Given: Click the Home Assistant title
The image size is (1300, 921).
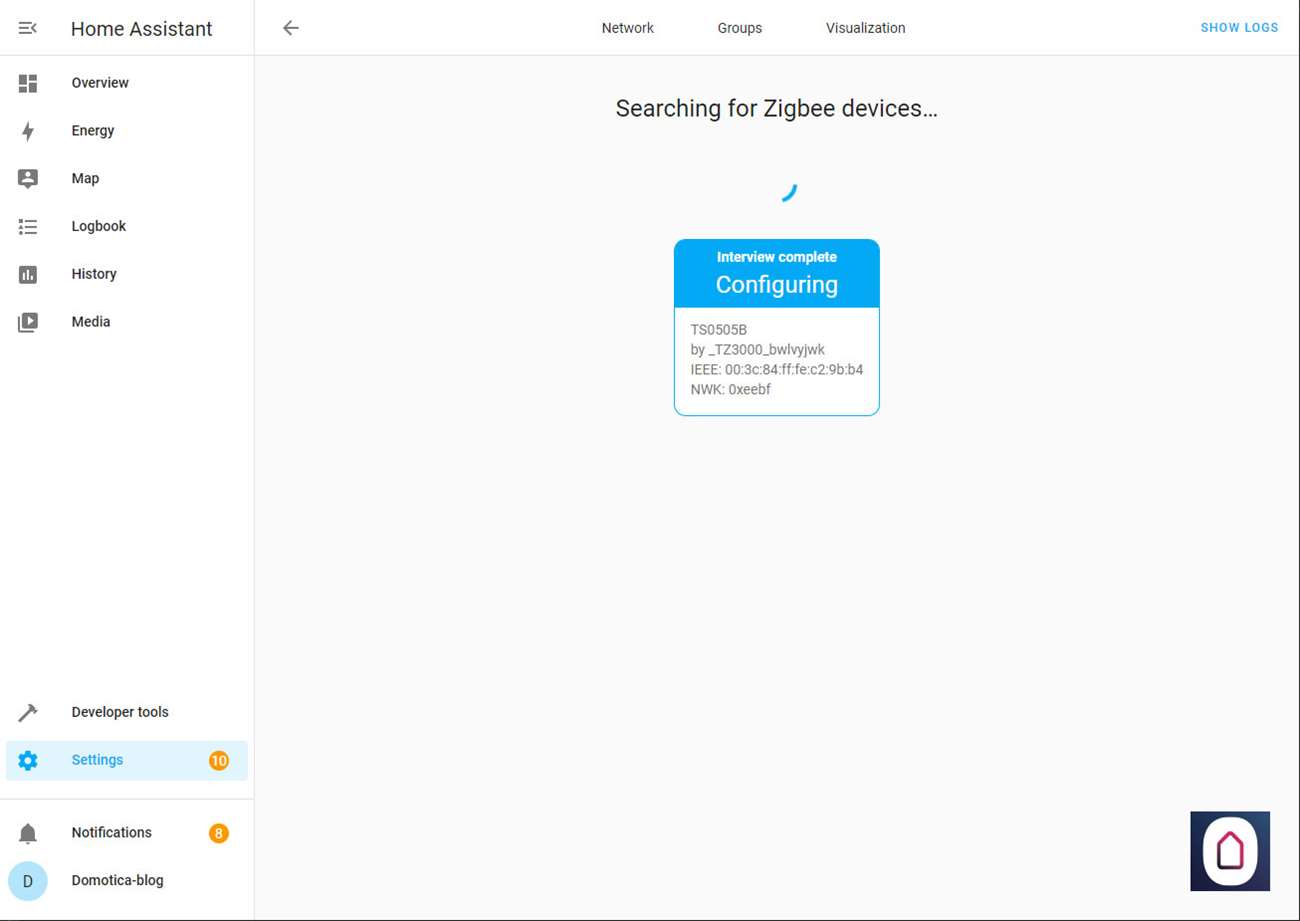Looking at the screenshot, I should point(142,29).
